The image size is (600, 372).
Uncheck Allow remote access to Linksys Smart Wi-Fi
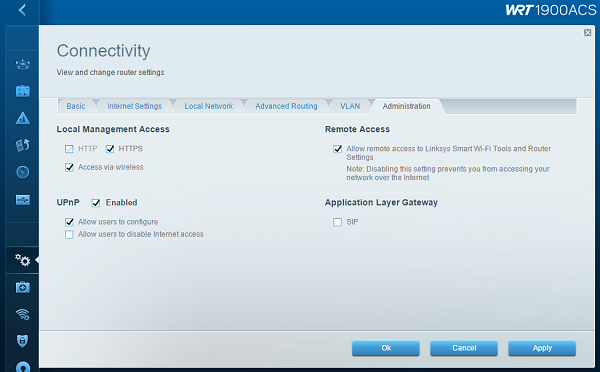click(x=337, y=149)
